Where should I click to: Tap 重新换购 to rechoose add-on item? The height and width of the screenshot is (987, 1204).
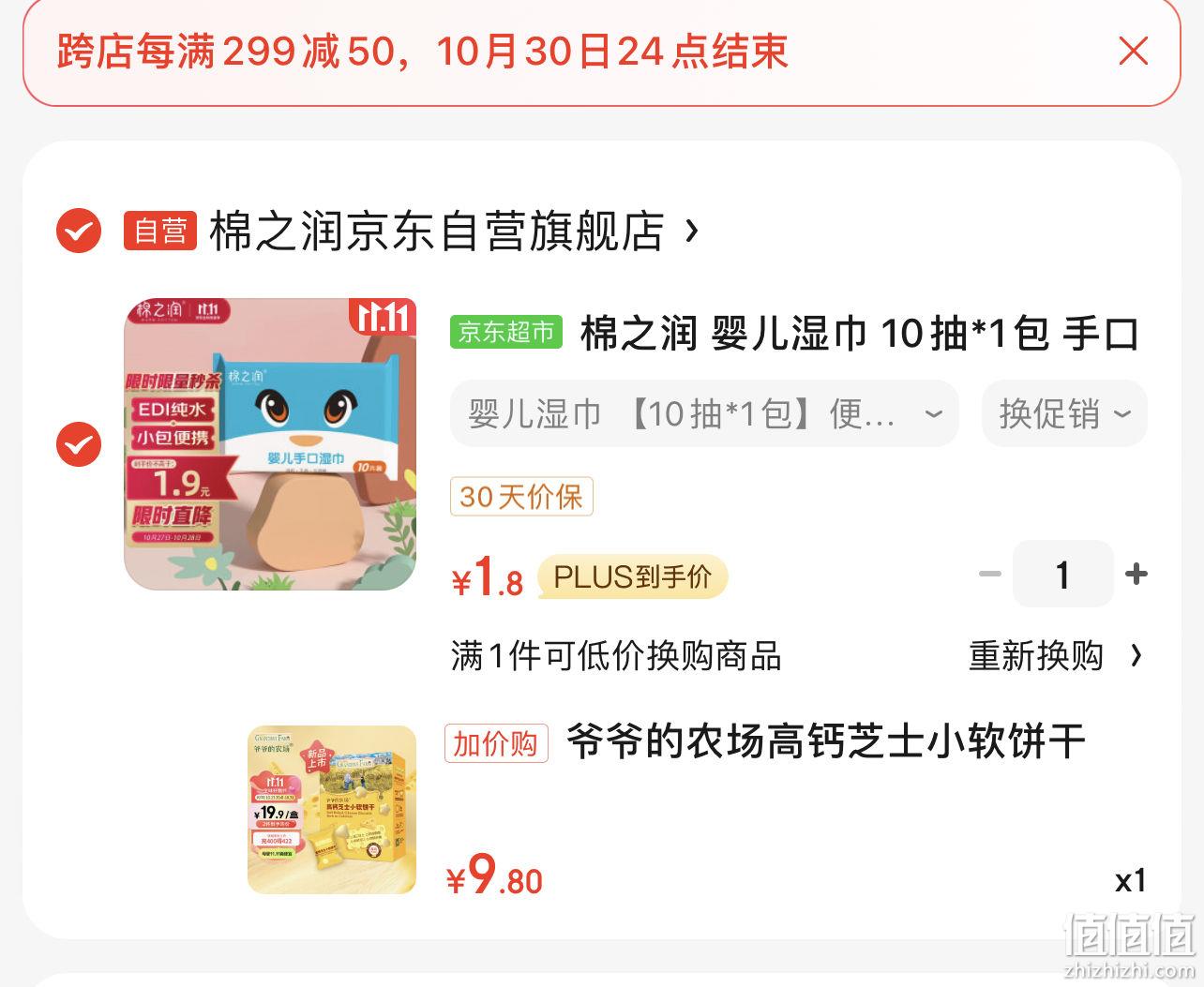[1035, 656]
